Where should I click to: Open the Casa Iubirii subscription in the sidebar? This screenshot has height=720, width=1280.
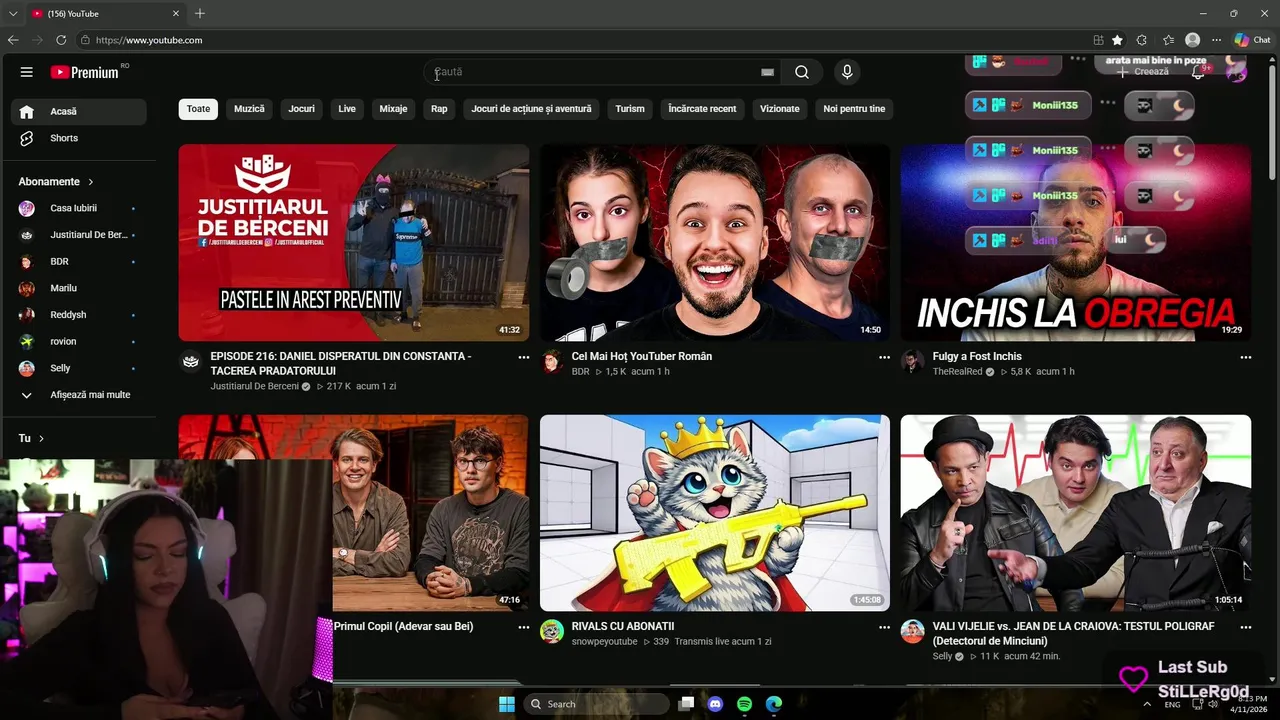click(x=78, y=208)
